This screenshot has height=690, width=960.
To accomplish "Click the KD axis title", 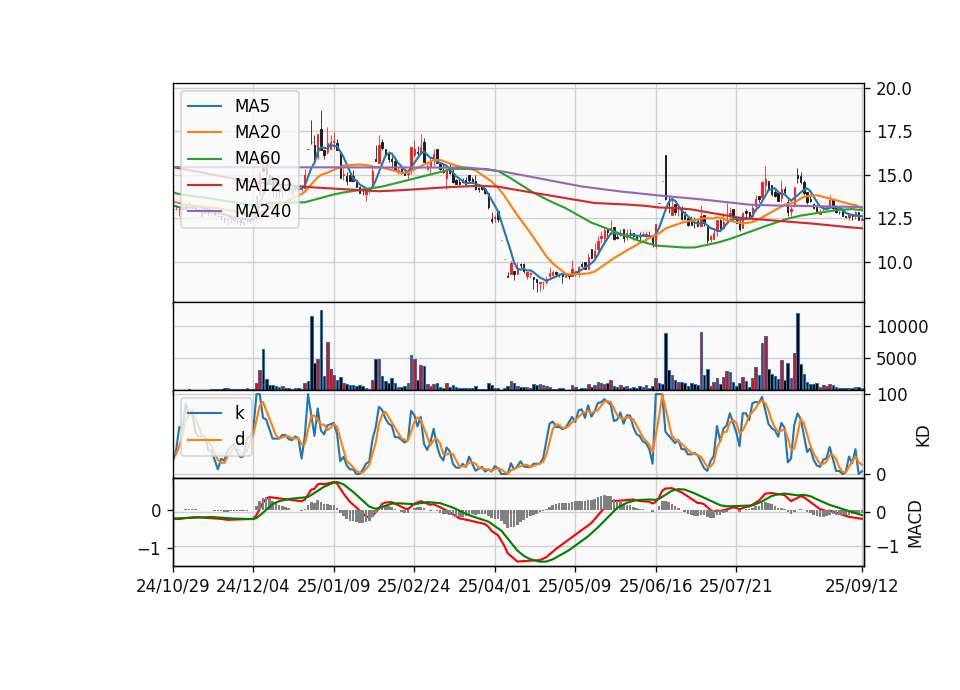I will pos(923,437).
